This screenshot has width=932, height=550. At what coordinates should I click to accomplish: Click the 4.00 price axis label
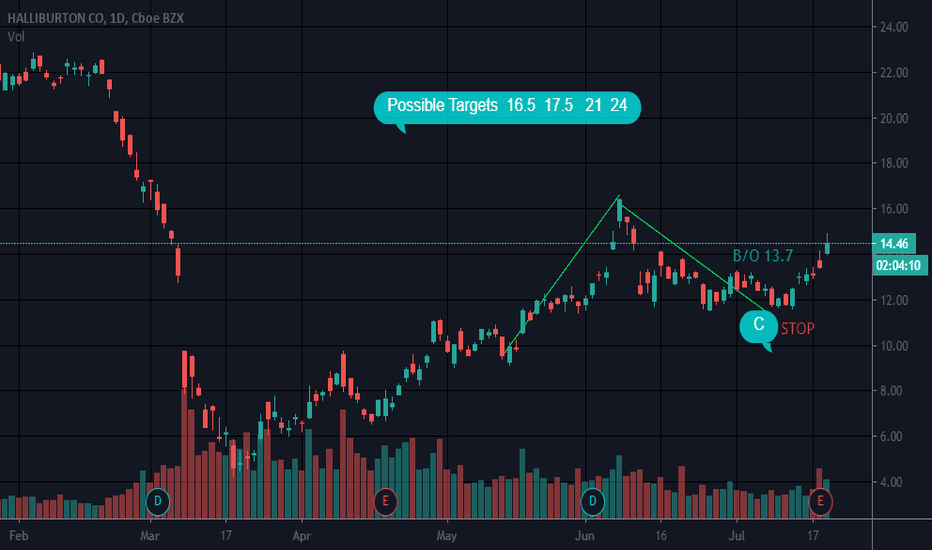click(x=892, y=482)
